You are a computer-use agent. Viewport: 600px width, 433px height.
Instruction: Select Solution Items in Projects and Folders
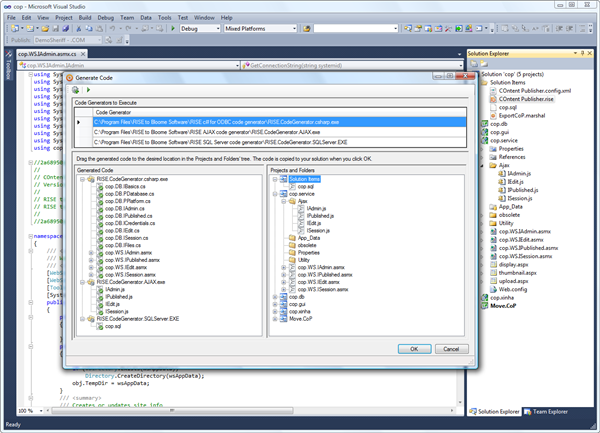pyautogui.click(x=305, y=179)
